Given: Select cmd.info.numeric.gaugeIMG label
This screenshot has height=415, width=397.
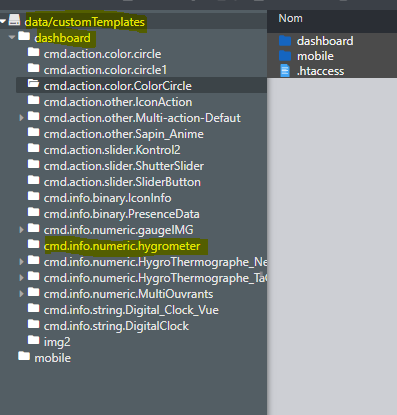Looking at the screenshot, I should point(118,230).
